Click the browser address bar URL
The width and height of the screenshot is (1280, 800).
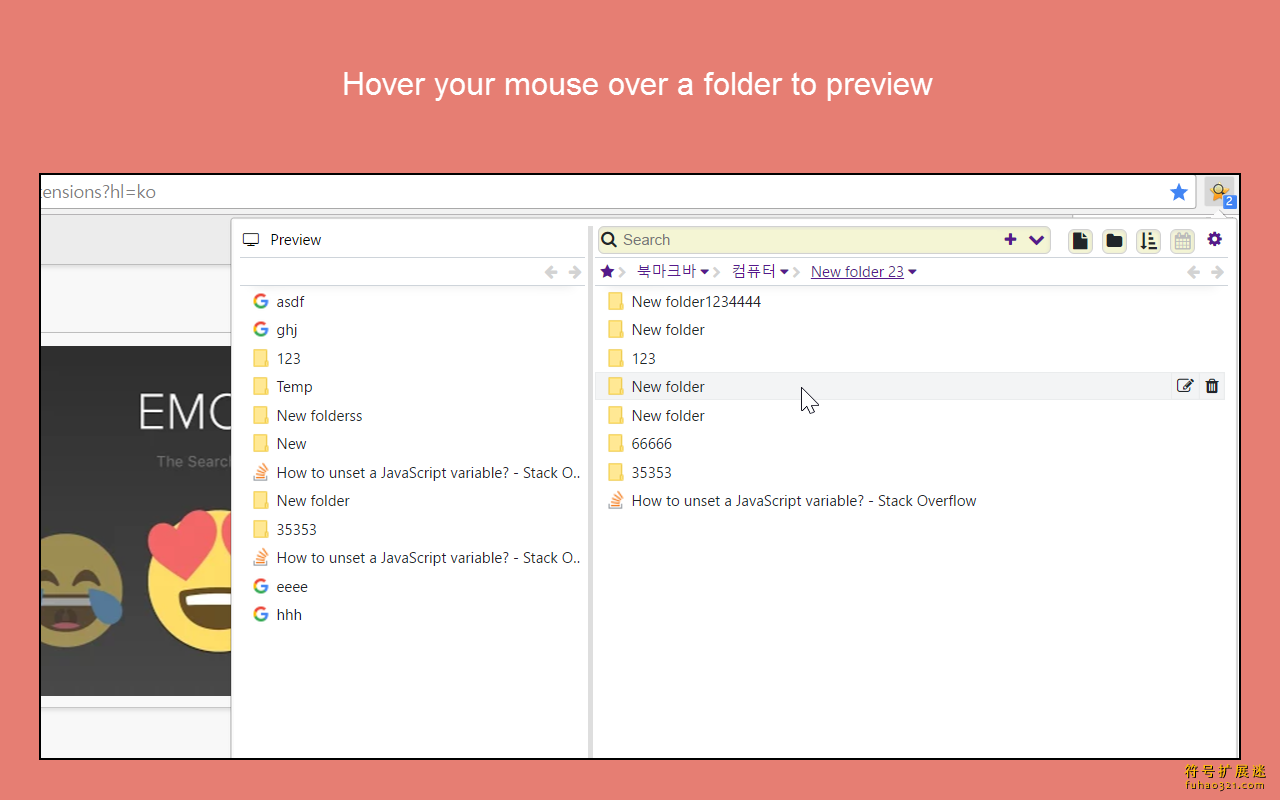click(98, 192)
